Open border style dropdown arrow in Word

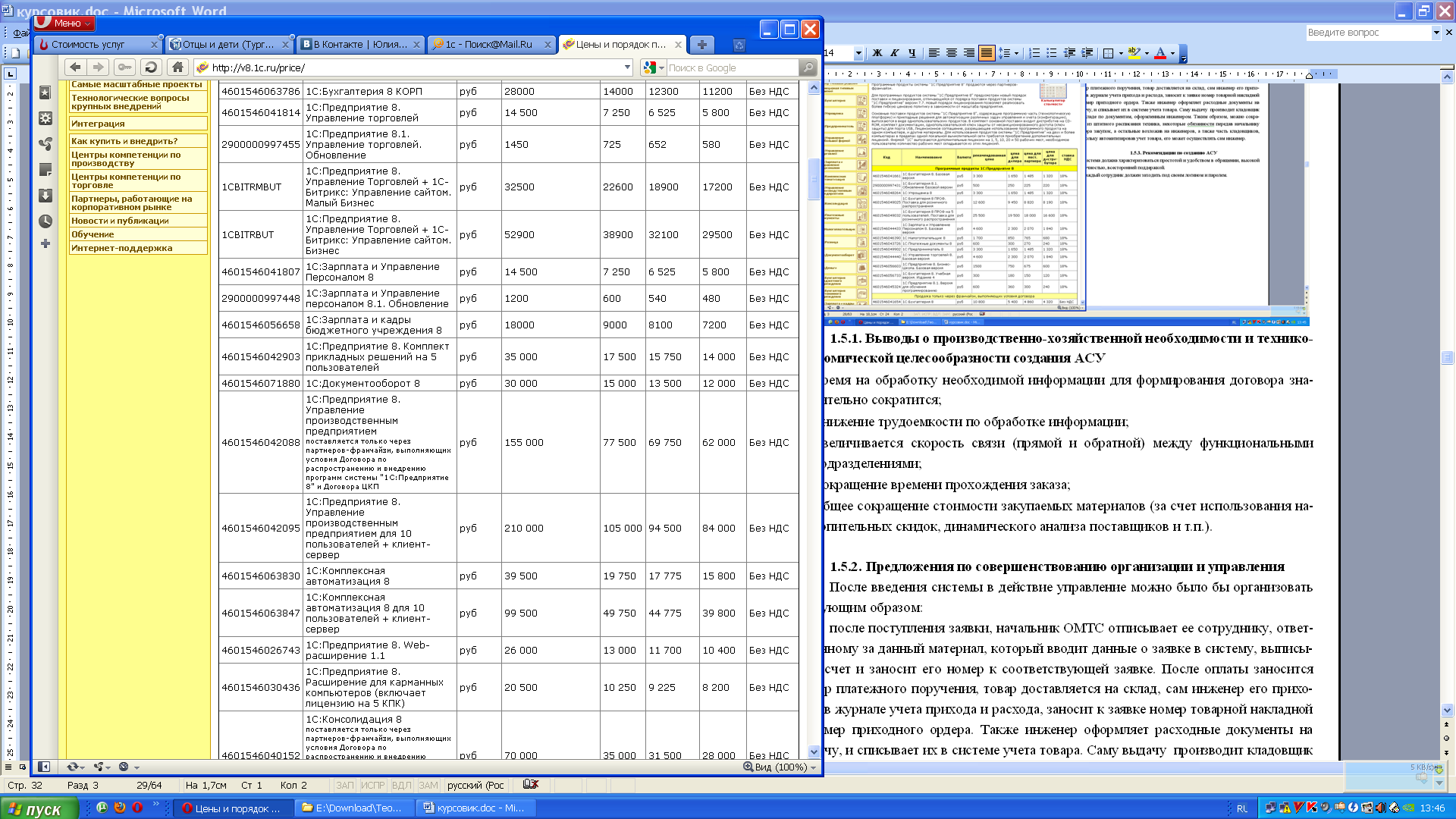pyautogui.click(x=1120, y=53)
